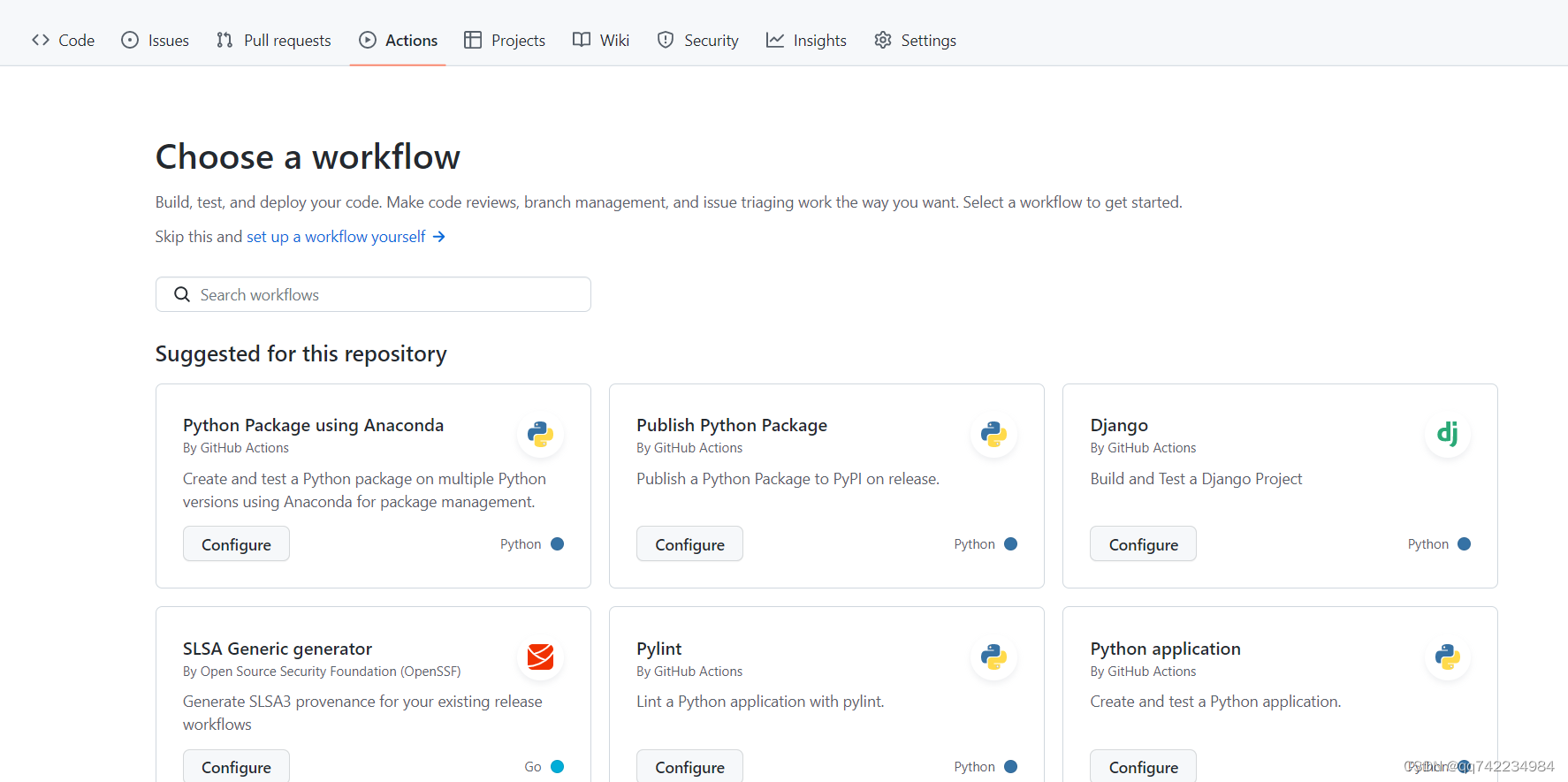Go to the Pull requests tab
Screen dimensions: 1568x782
point(274,40)
